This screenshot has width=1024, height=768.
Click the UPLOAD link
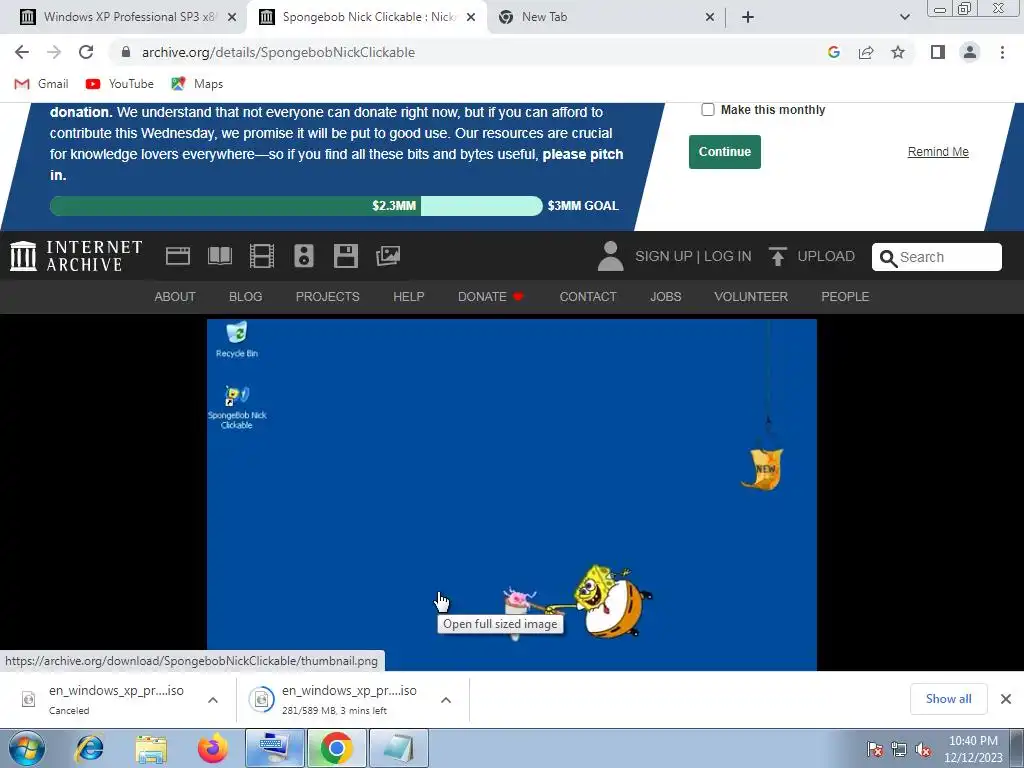tap(825, 256)
